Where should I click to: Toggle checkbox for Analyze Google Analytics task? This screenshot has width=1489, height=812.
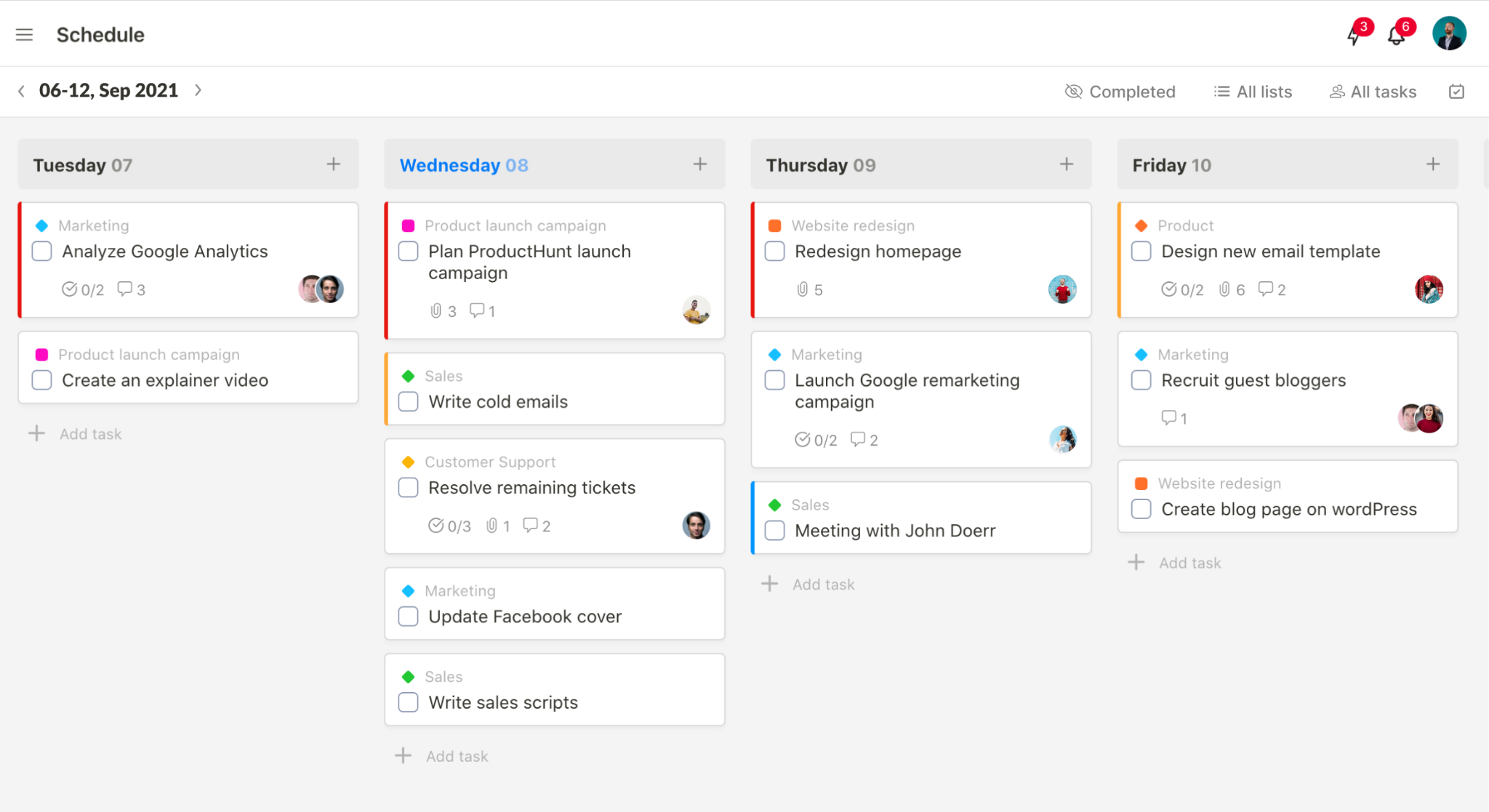coord(42,252)
